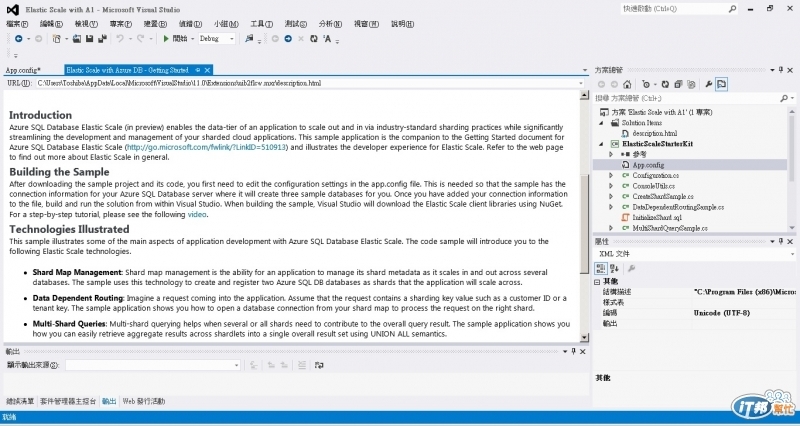Switch to the Web 發行活動 tab
This screenshot has height=426, width=800.
tap(143, 402)
